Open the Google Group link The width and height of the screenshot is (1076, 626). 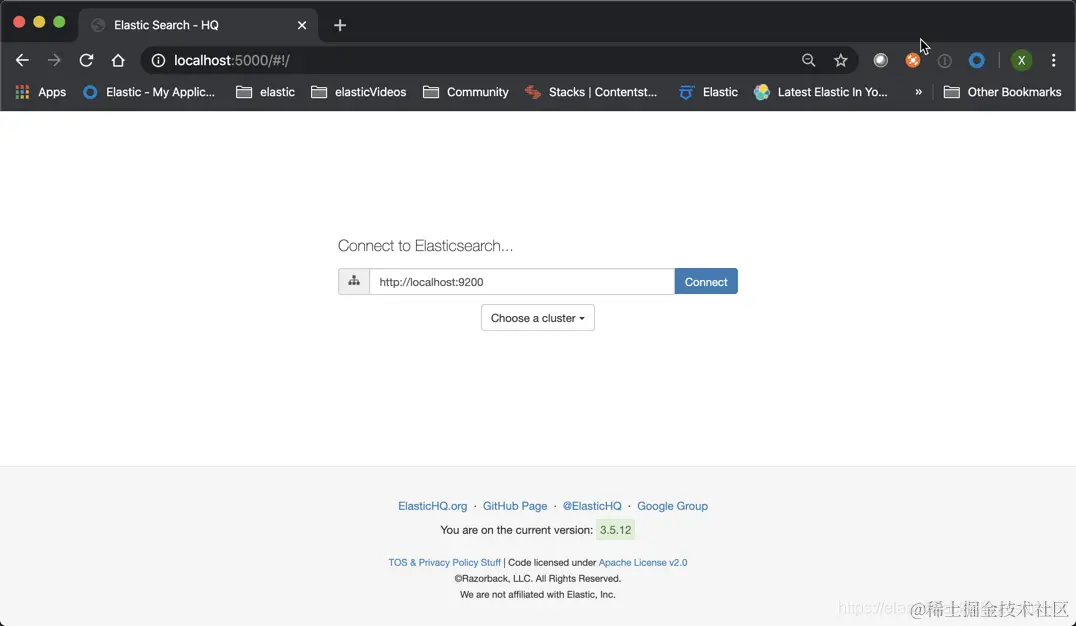672,506
